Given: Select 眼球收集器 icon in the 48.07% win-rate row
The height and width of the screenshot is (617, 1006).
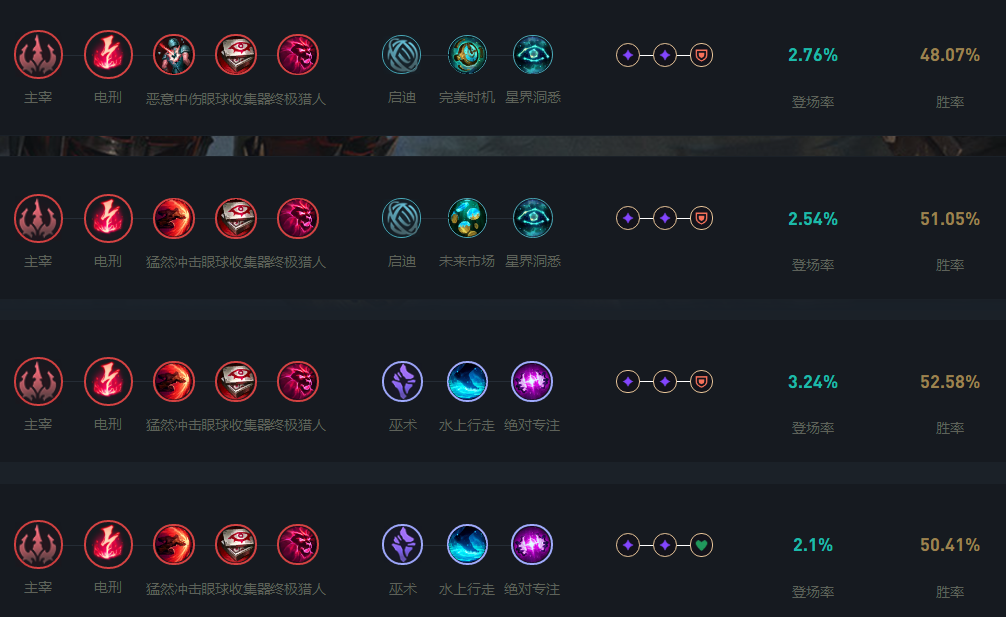Looking at the screenshot, I should tap(236, 55).
